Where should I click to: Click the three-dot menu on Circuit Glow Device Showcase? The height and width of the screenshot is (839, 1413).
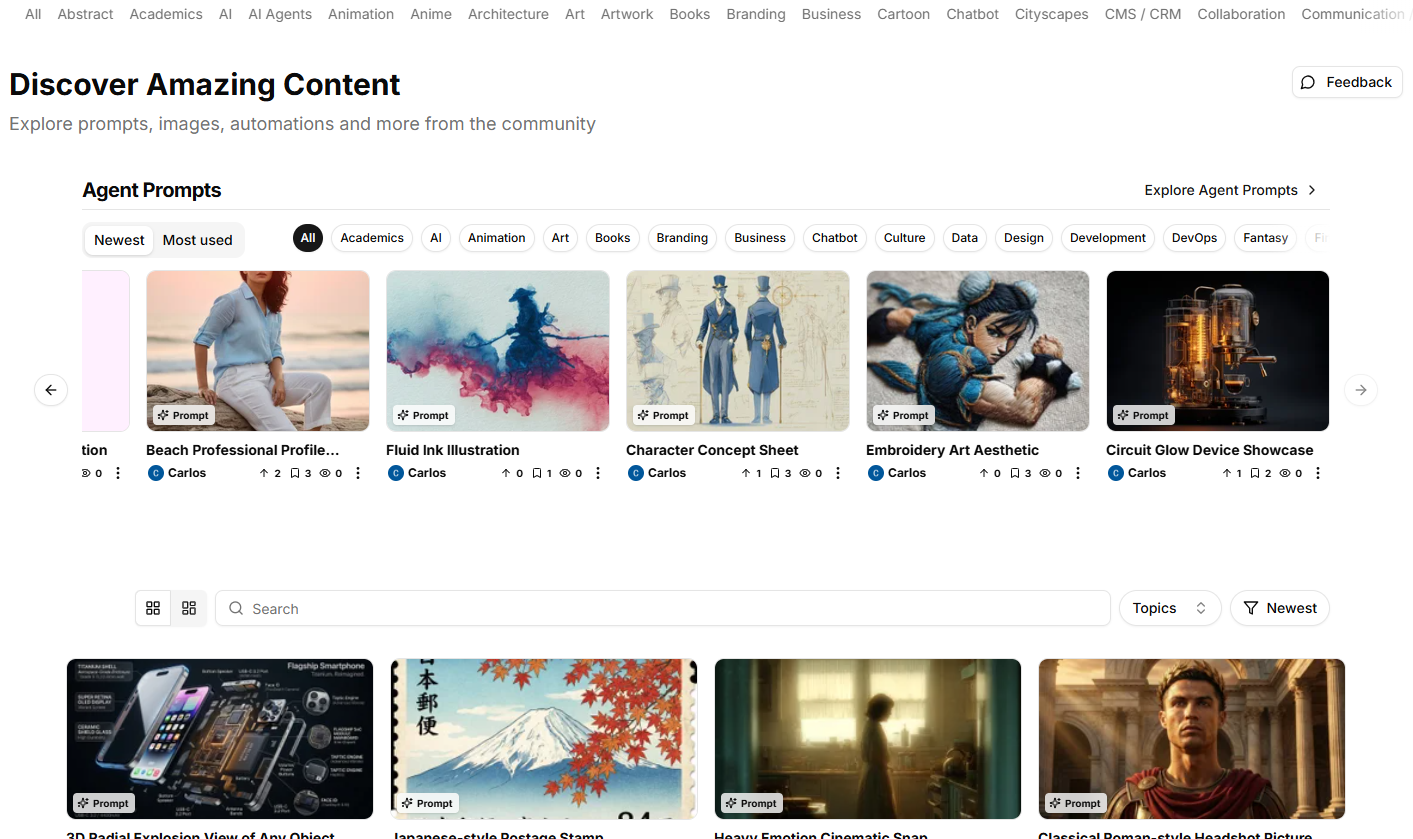pyautogui.click(x=1318, y=473)
